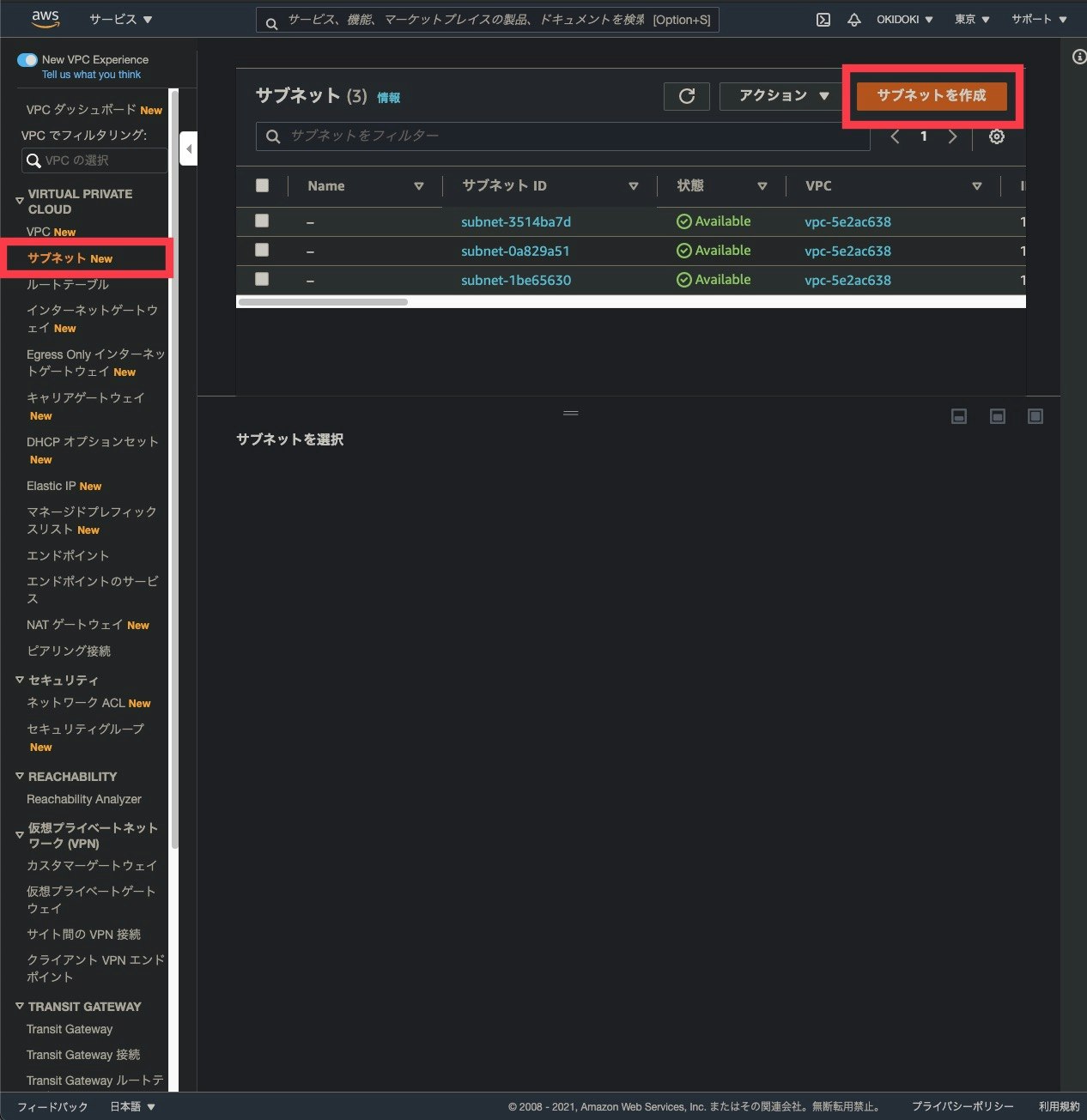Click the table horizontal scrollbar
Image resolution: width=1087 pixels, height=1120 pixels.
pyautogui.click(x=323, y=302)
